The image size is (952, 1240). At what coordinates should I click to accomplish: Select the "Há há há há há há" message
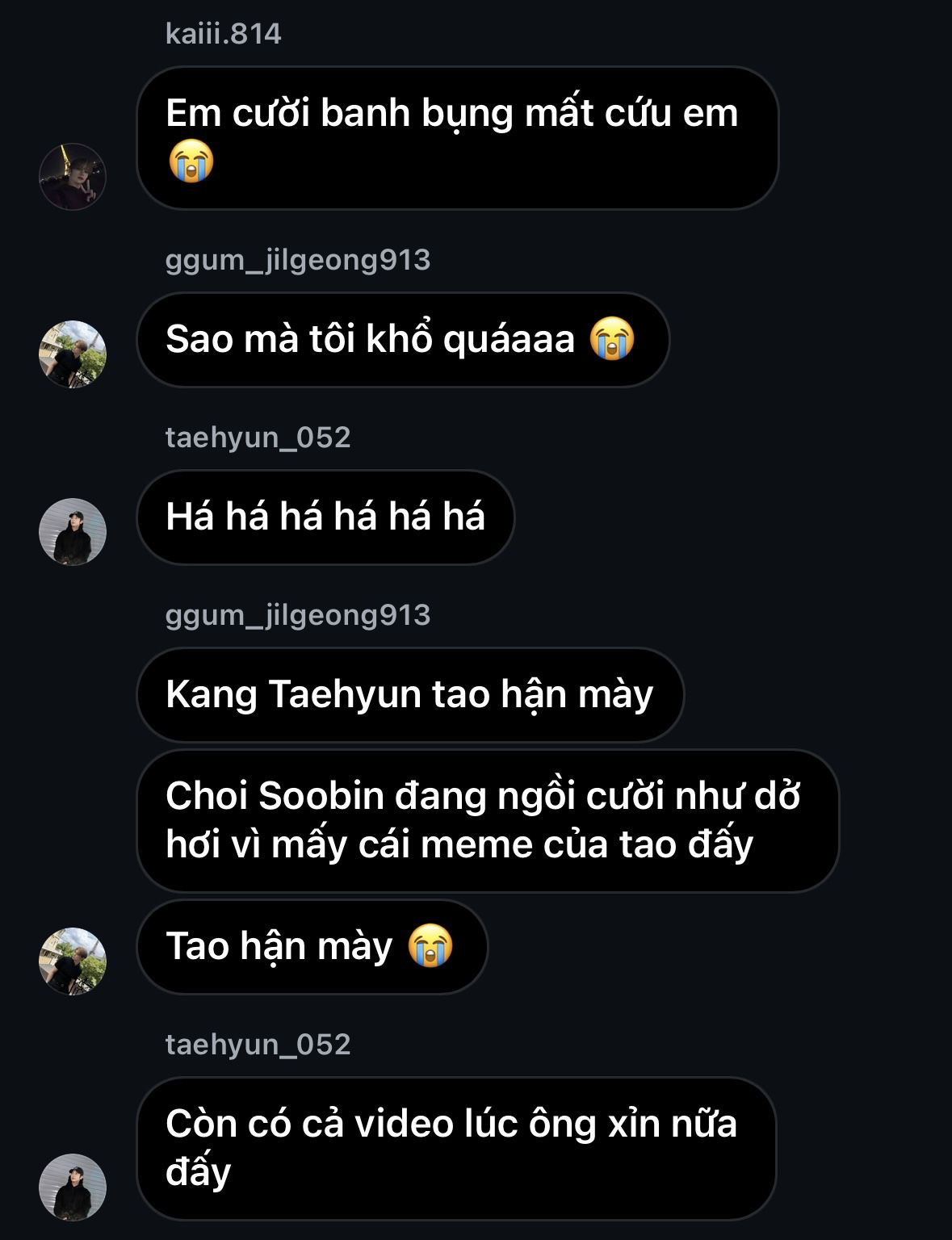click(325, 517)
